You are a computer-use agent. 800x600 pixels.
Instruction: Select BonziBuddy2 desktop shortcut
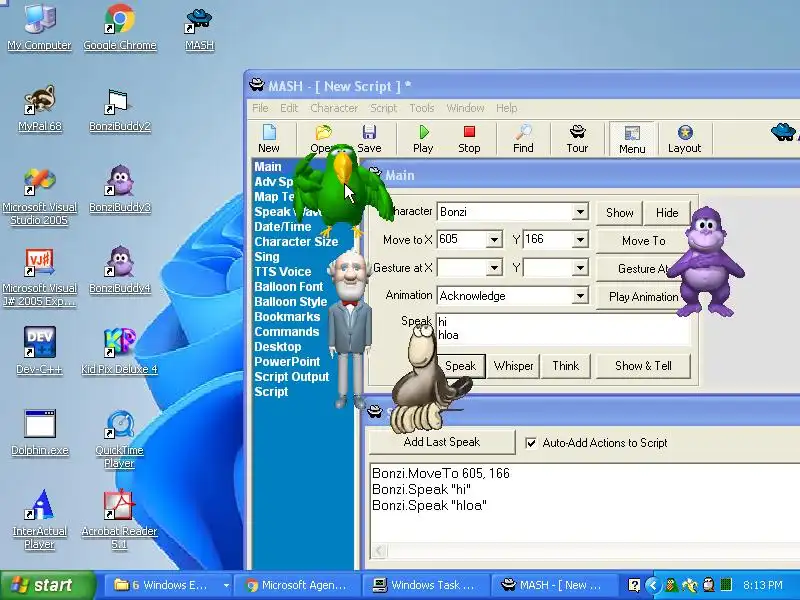(120, 108)
